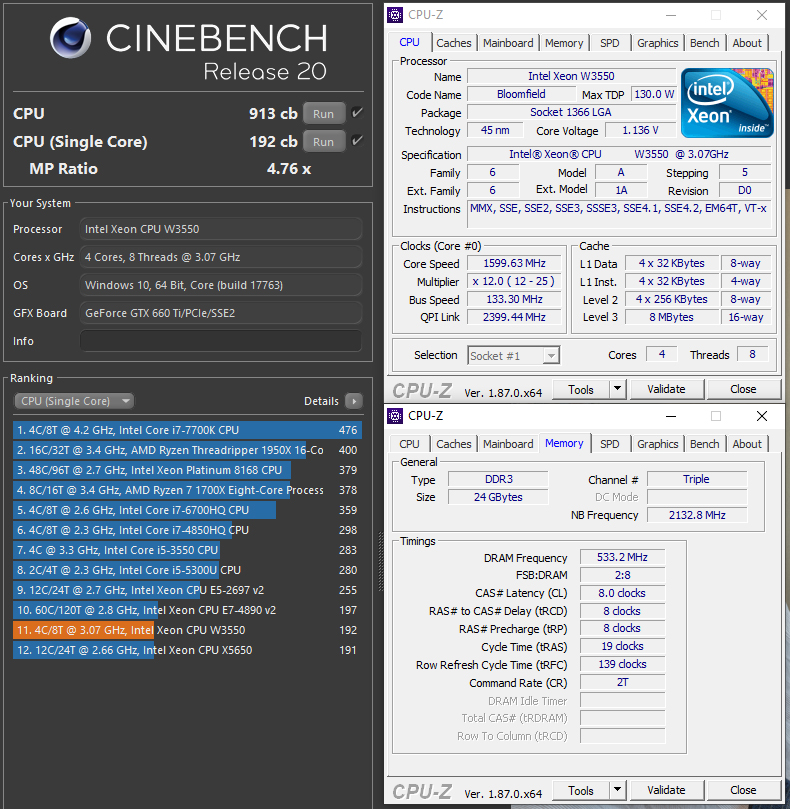Run the CPU Single Core test

click(324, 141)
